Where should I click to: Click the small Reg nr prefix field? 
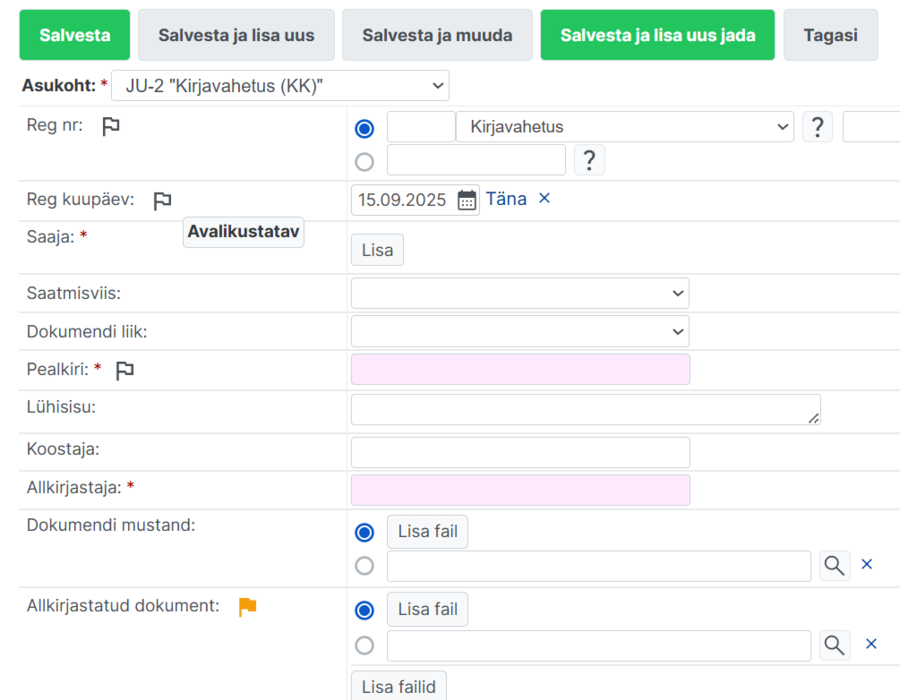[x=421, y=127]
